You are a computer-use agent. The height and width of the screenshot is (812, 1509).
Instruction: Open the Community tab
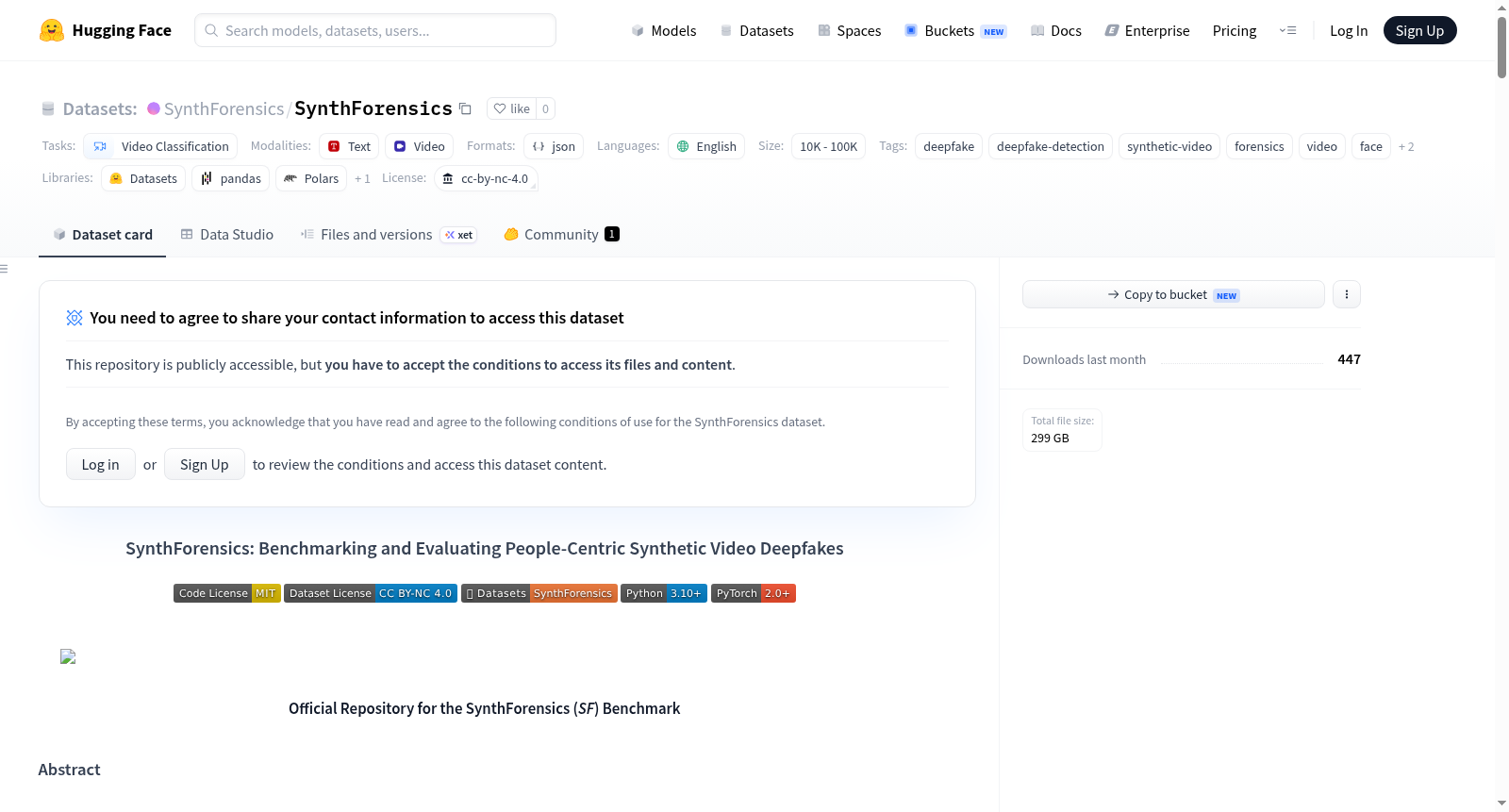[561, 235]
